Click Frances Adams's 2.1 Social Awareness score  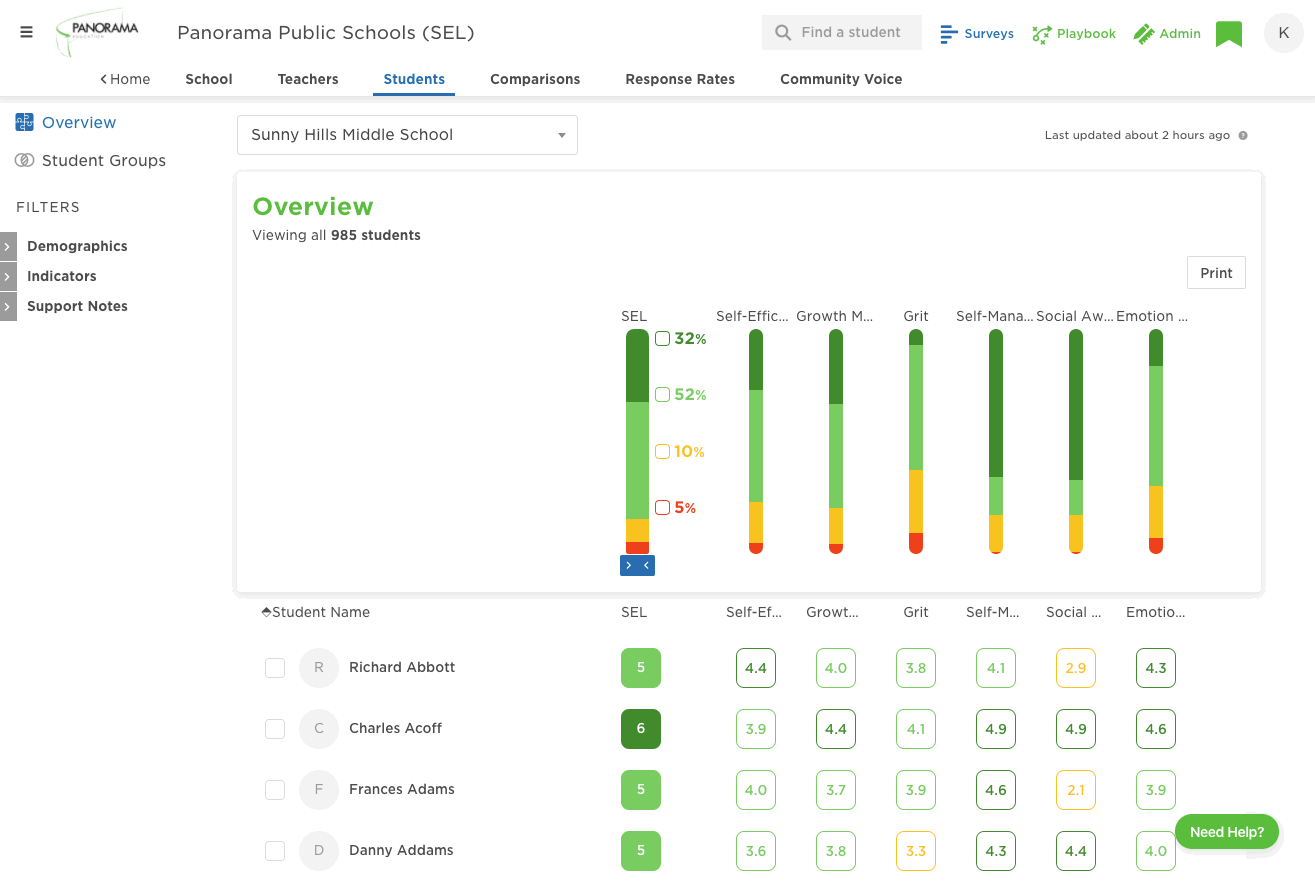(x=1076, y=790)
